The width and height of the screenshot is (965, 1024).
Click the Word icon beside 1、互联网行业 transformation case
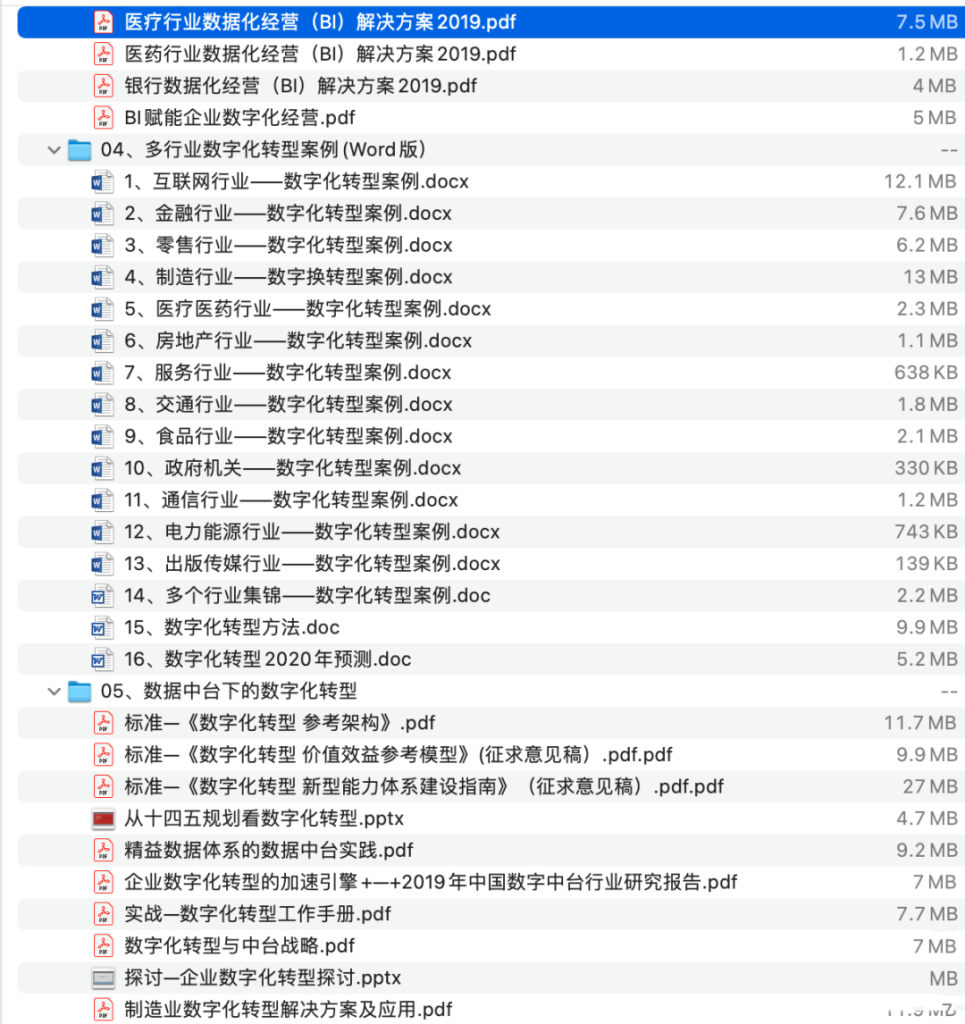(x=103, y=181)
